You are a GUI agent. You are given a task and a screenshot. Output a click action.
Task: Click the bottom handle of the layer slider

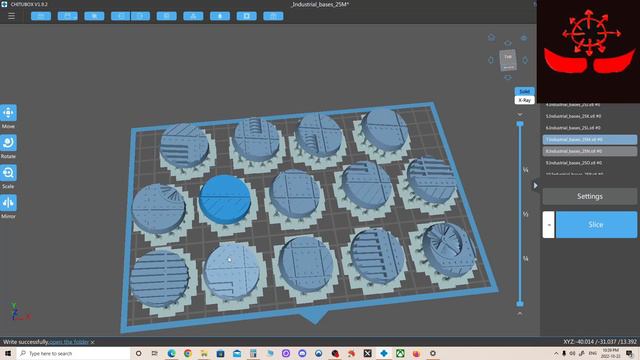(520, 304)
